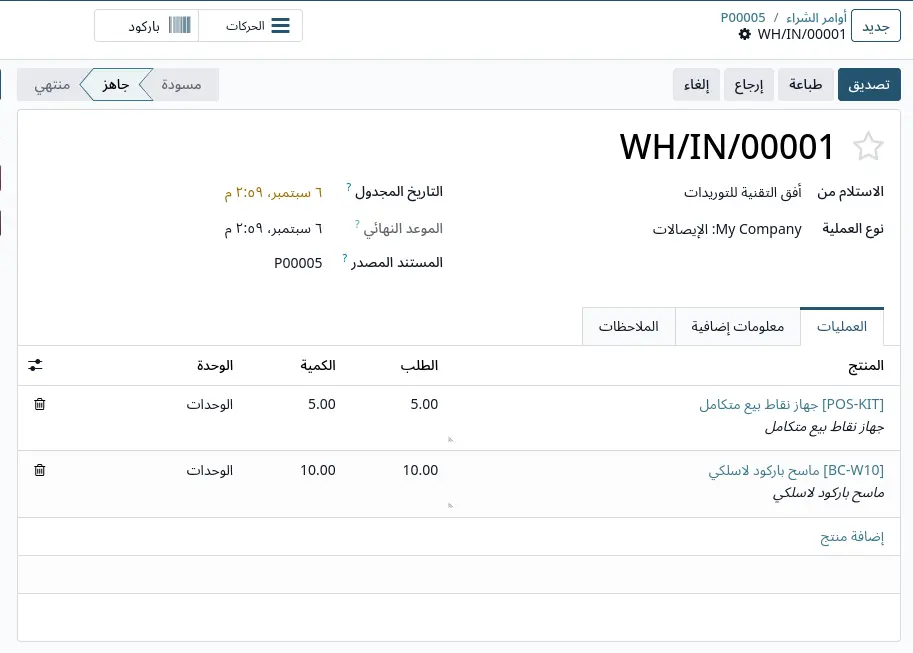Show help tooltip for المستند المصدر
The height and width of the screenshot is (653, 913).
[x=345, y=258]
